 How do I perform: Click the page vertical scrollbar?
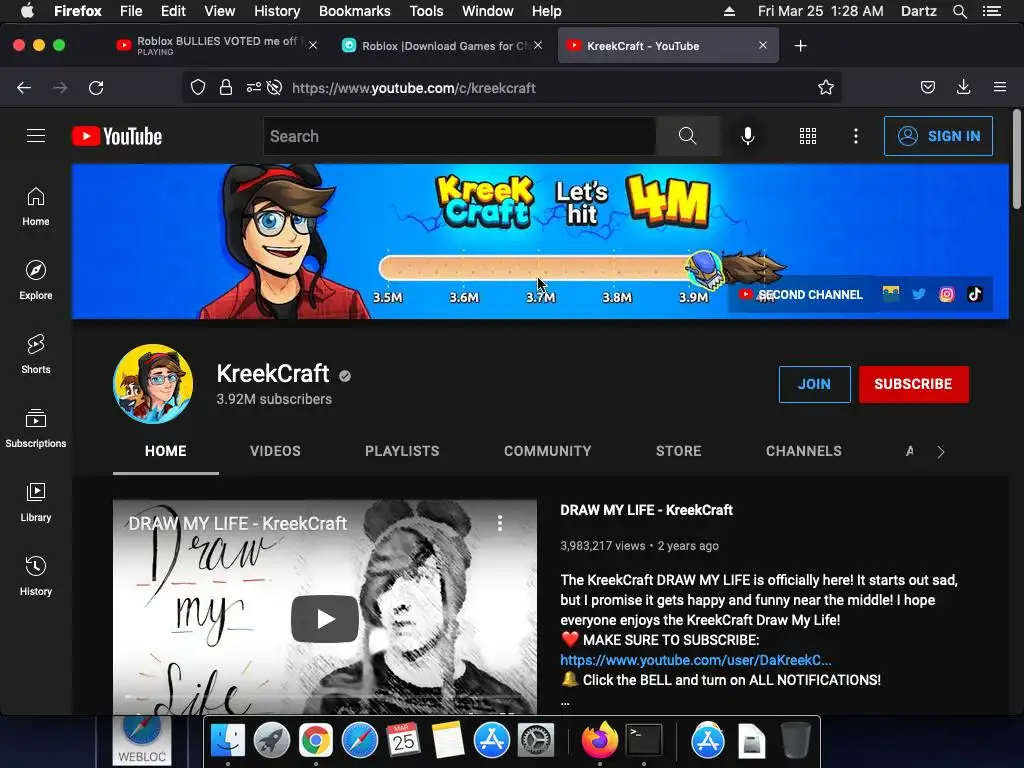point(1016,160)
